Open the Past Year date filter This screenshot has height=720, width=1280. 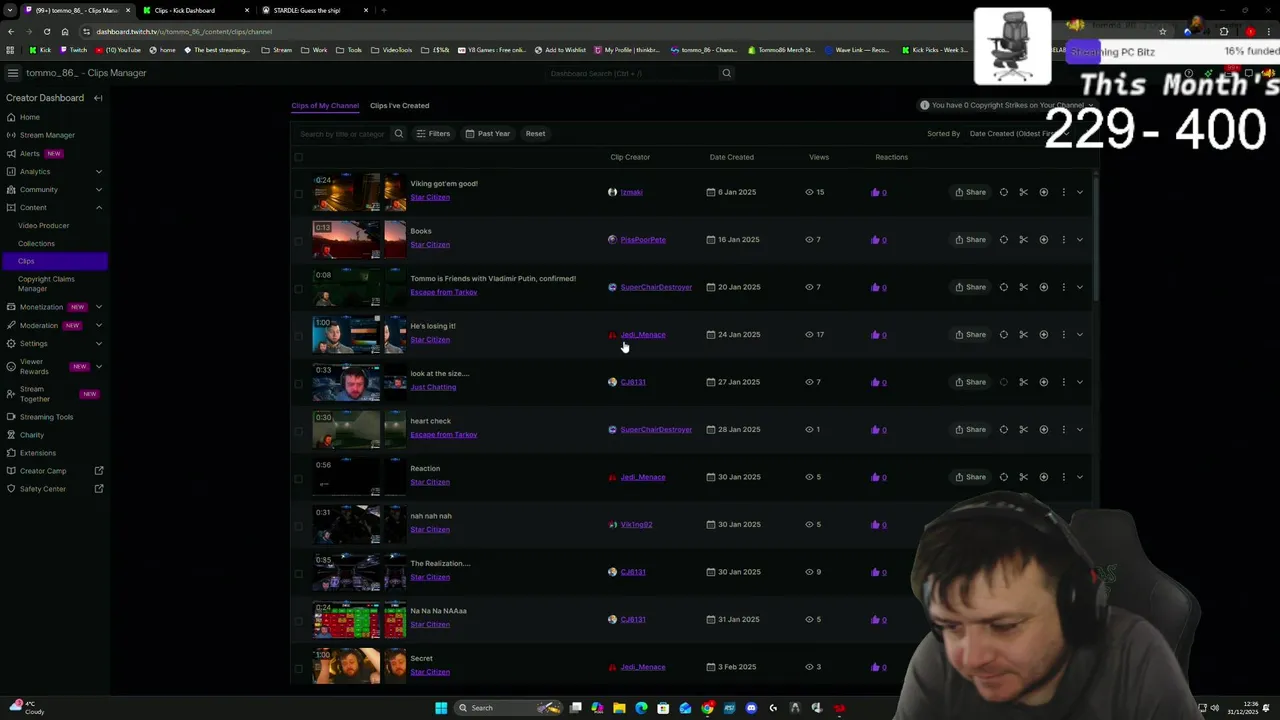click(487, 134)
